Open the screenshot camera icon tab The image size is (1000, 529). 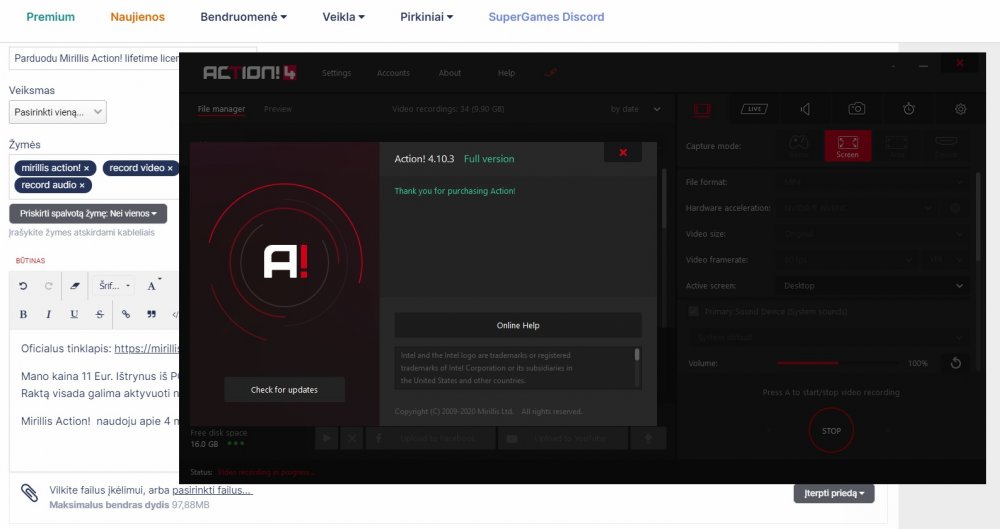(x=857, y=109)
